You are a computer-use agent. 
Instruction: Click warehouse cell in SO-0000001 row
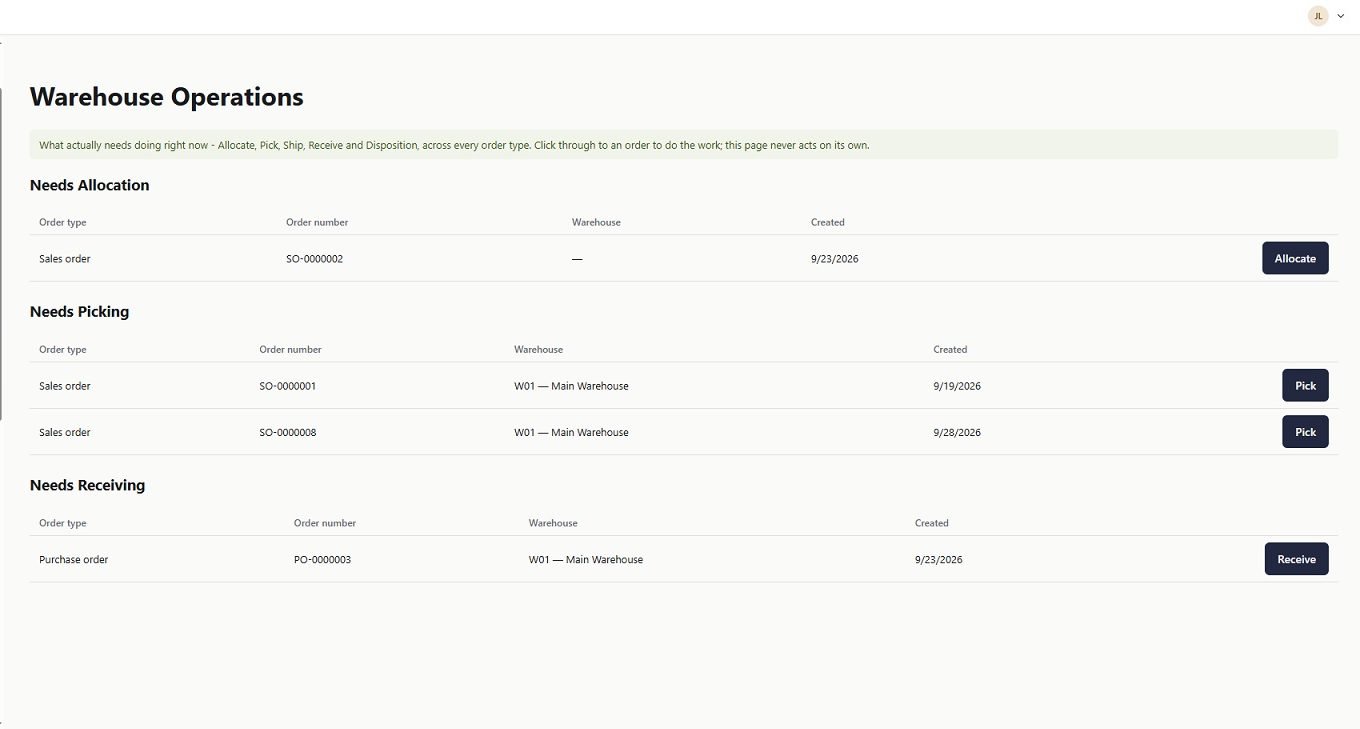[571, 386]
